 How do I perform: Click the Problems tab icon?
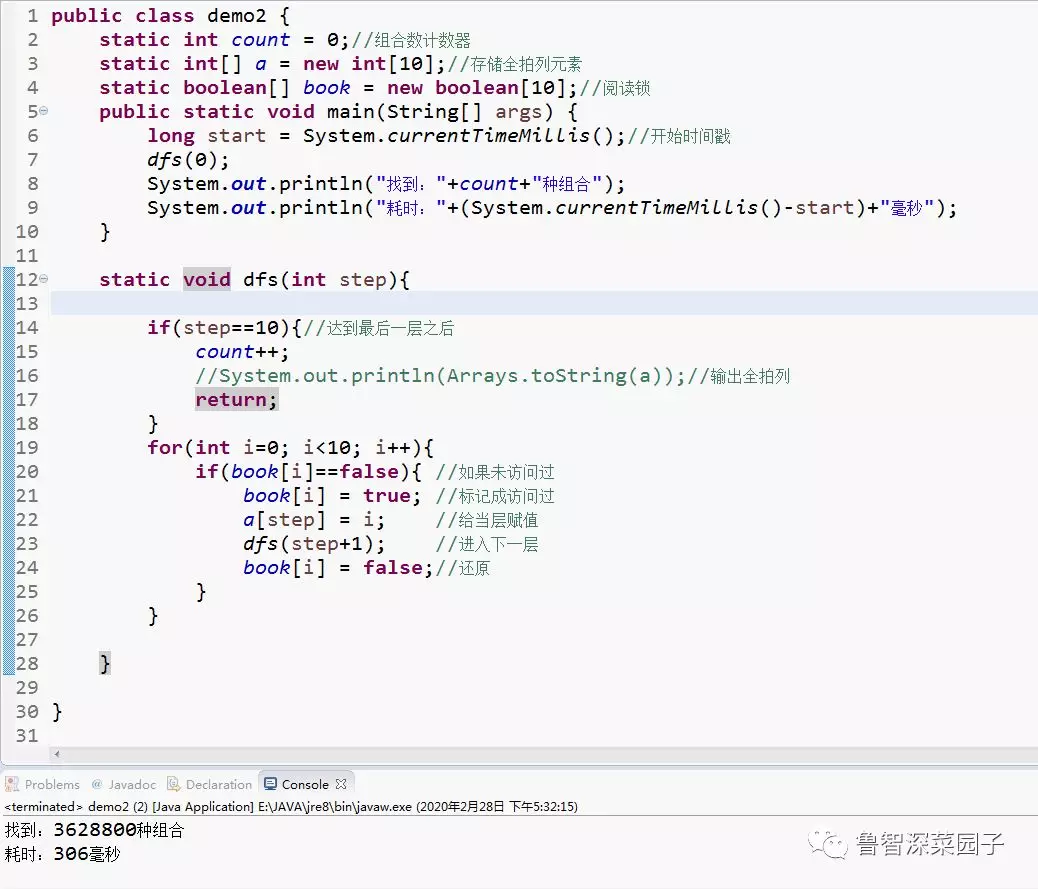(x=12, y=784)
